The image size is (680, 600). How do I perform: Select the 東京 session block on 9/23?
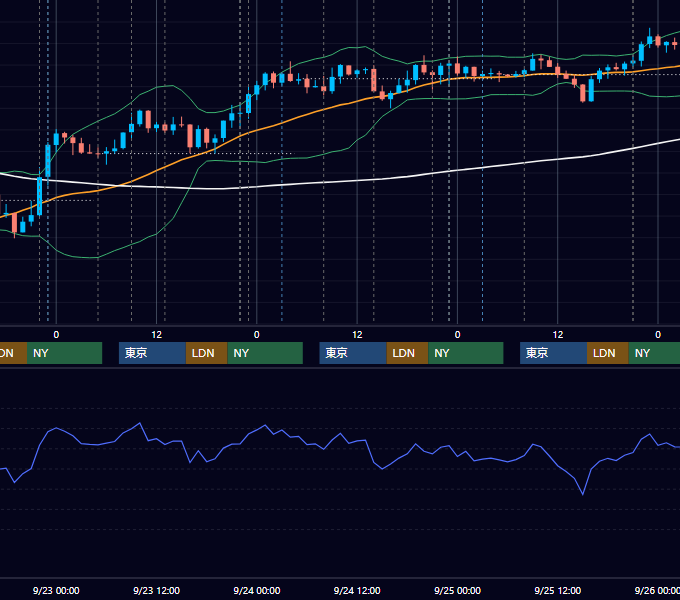pyautogui.click(x=153, y=353)
